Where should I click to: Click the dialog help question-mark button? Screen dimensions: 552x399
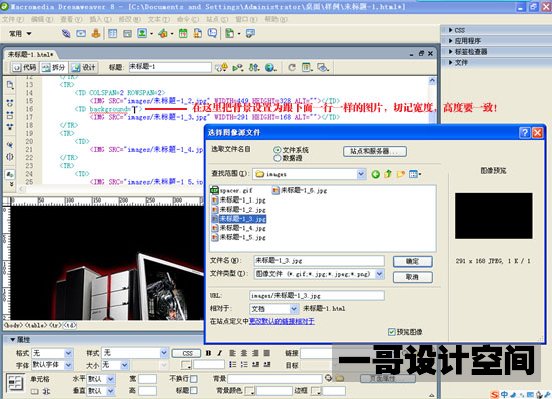tap(525, 133)
